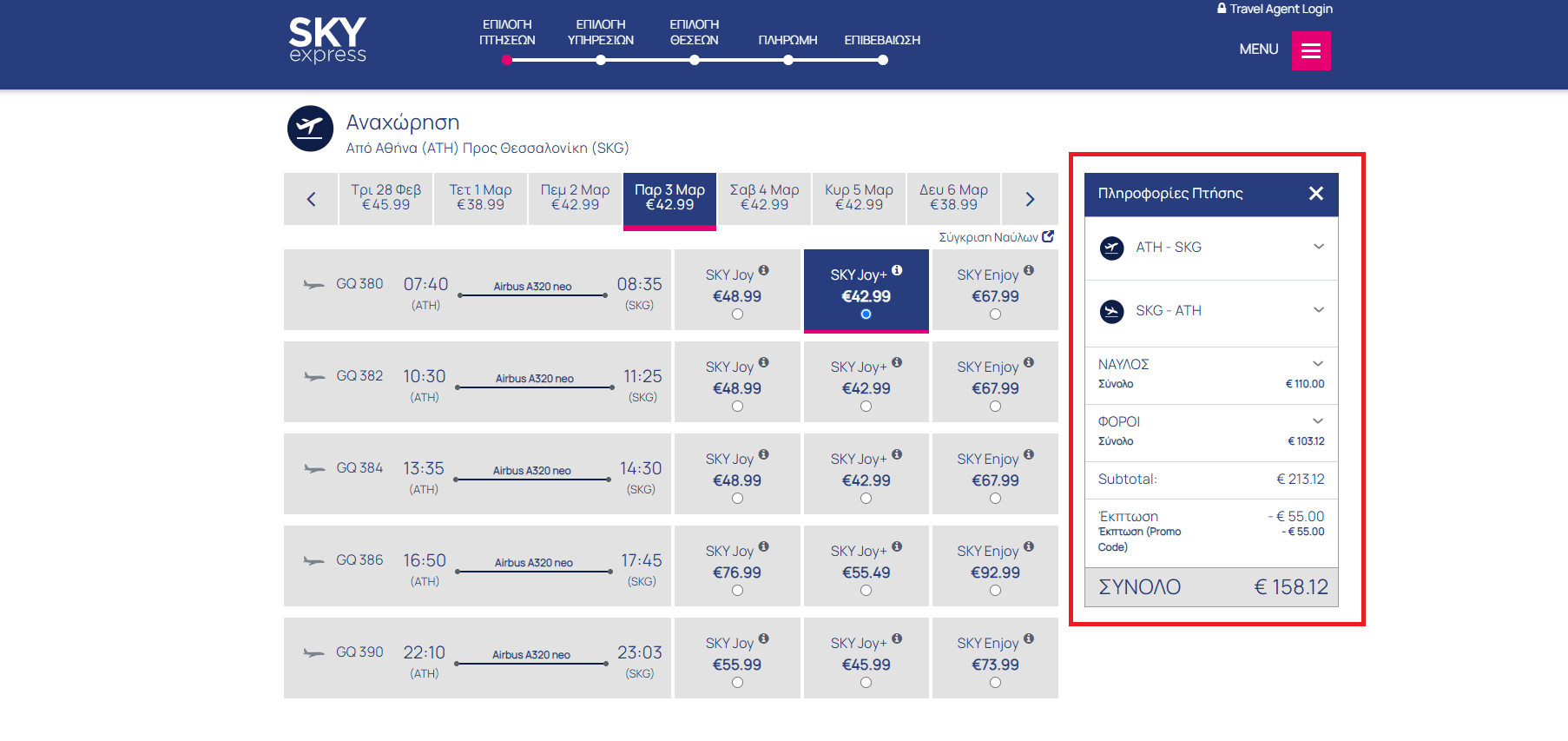Open info icon for SKY Enjoy on GQ 382
The image size is (1568, 741).
1029,362
